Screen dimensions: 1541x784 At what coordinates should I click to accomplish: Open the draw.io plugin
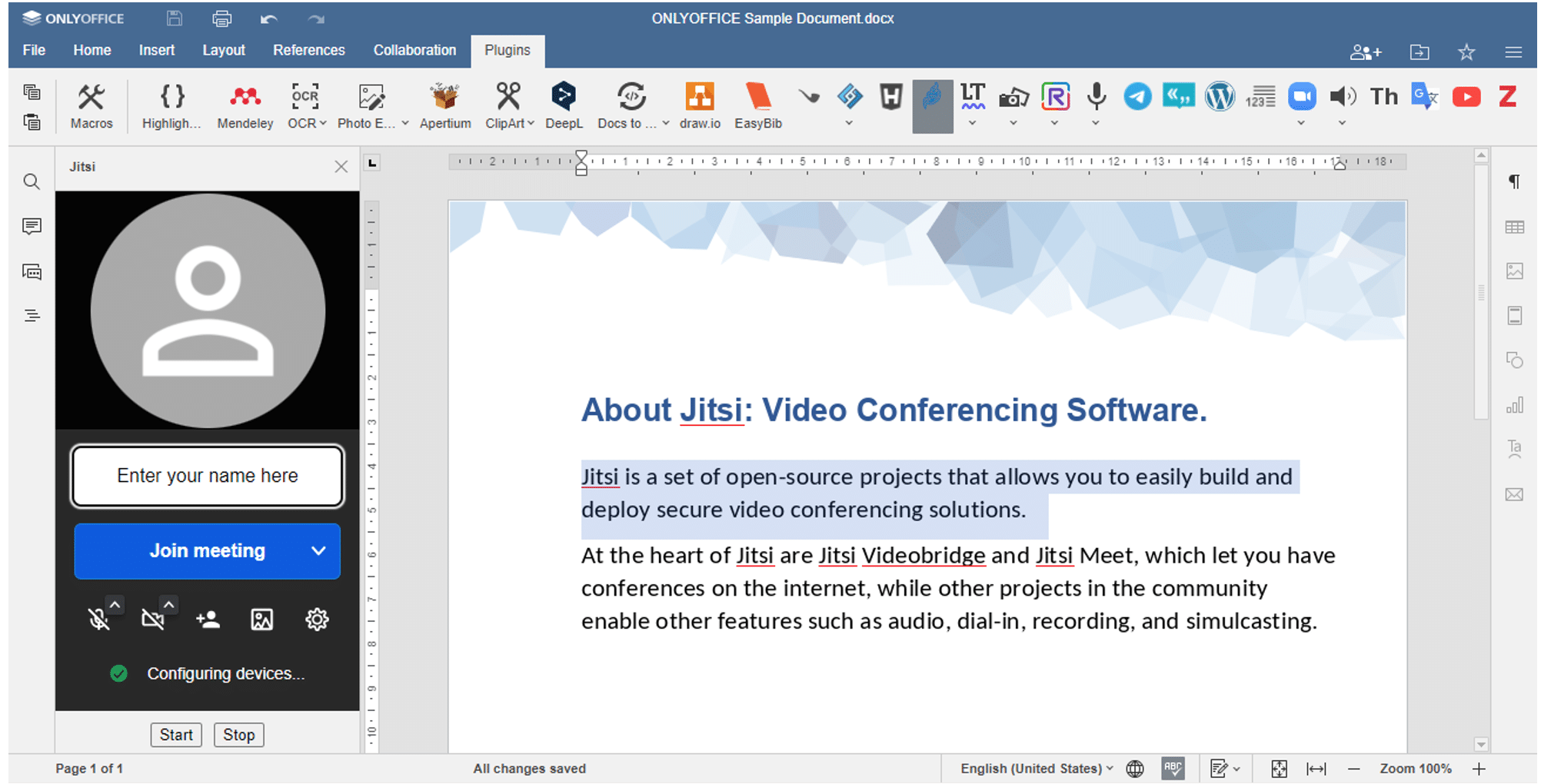click(x=700, y=105)
